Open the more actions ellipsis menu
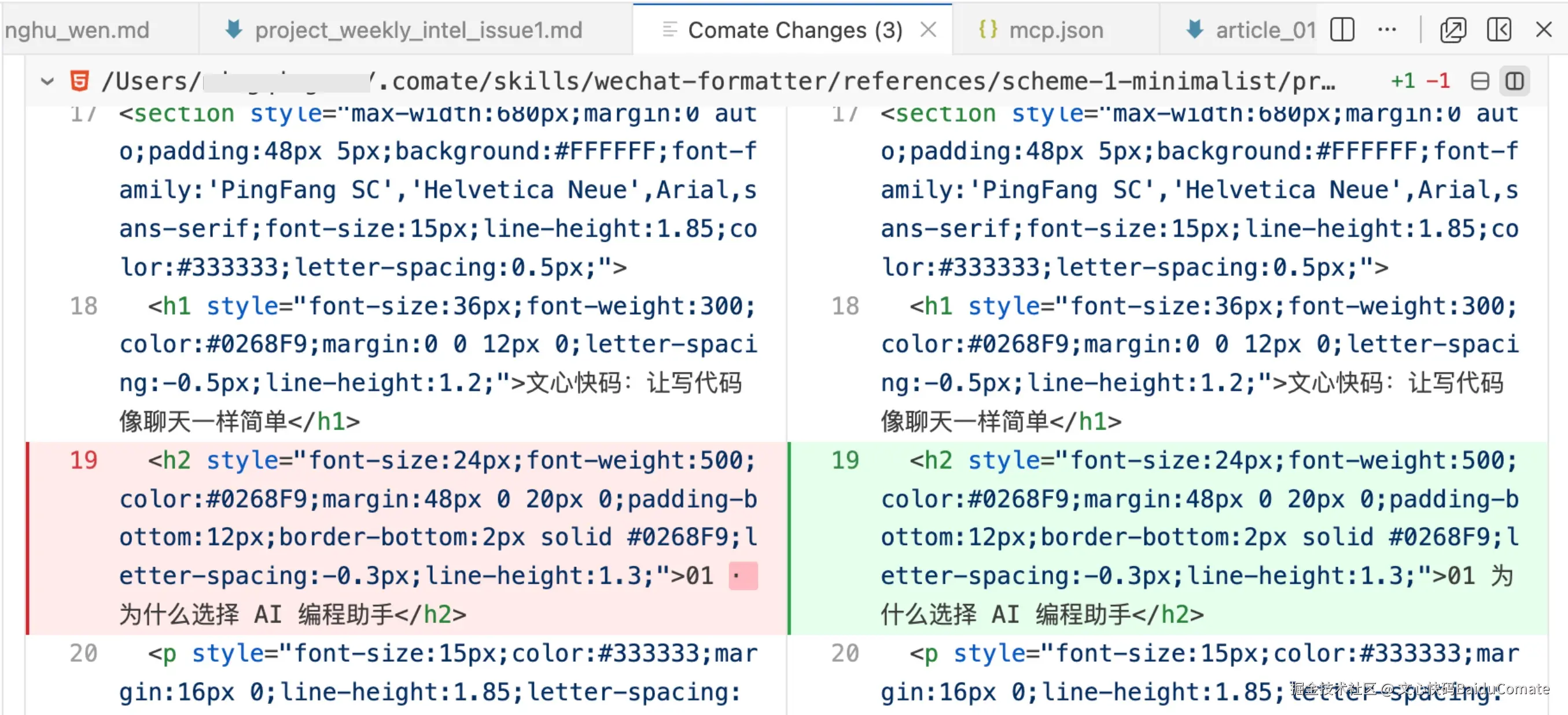 (x=1387, y=30)
